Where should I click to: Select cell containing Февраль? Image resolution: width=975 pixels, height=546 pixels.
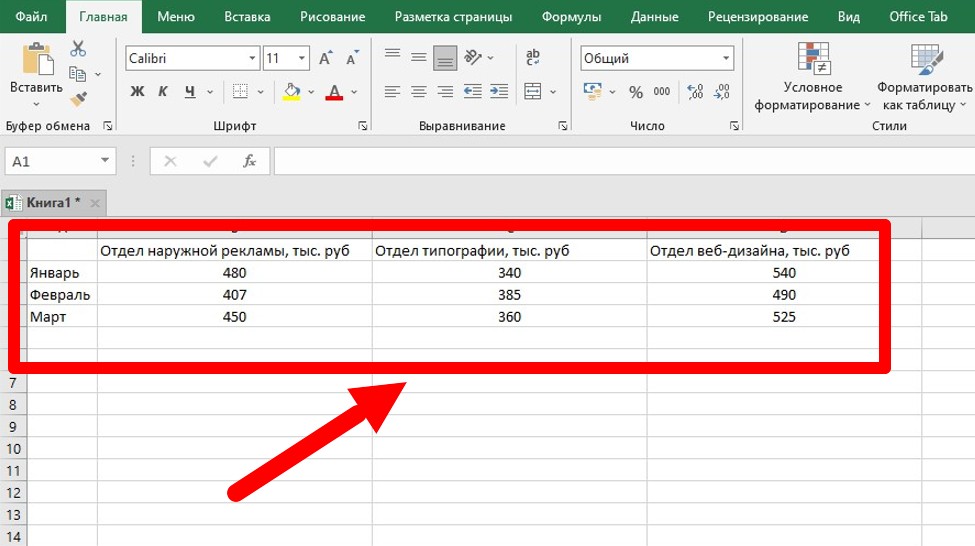(62, 295)
